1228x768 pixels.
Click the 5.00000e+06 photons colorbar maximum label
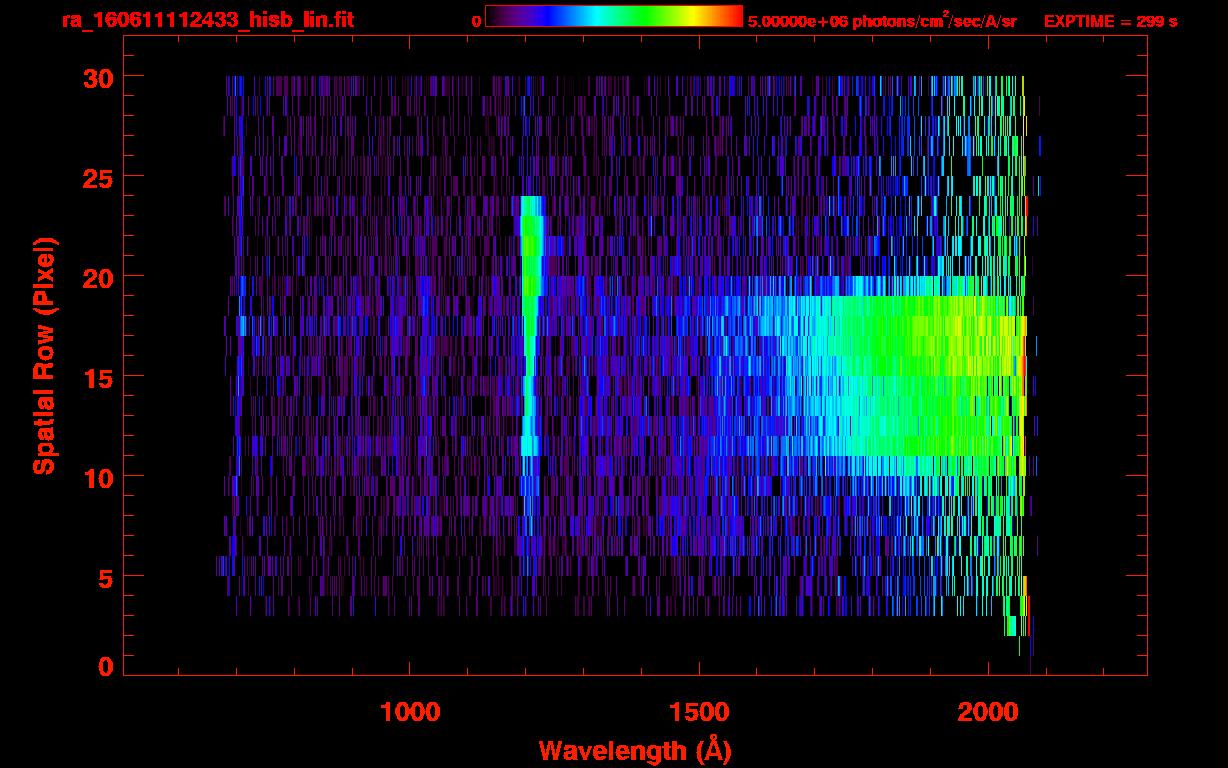(x=882, y=21)
